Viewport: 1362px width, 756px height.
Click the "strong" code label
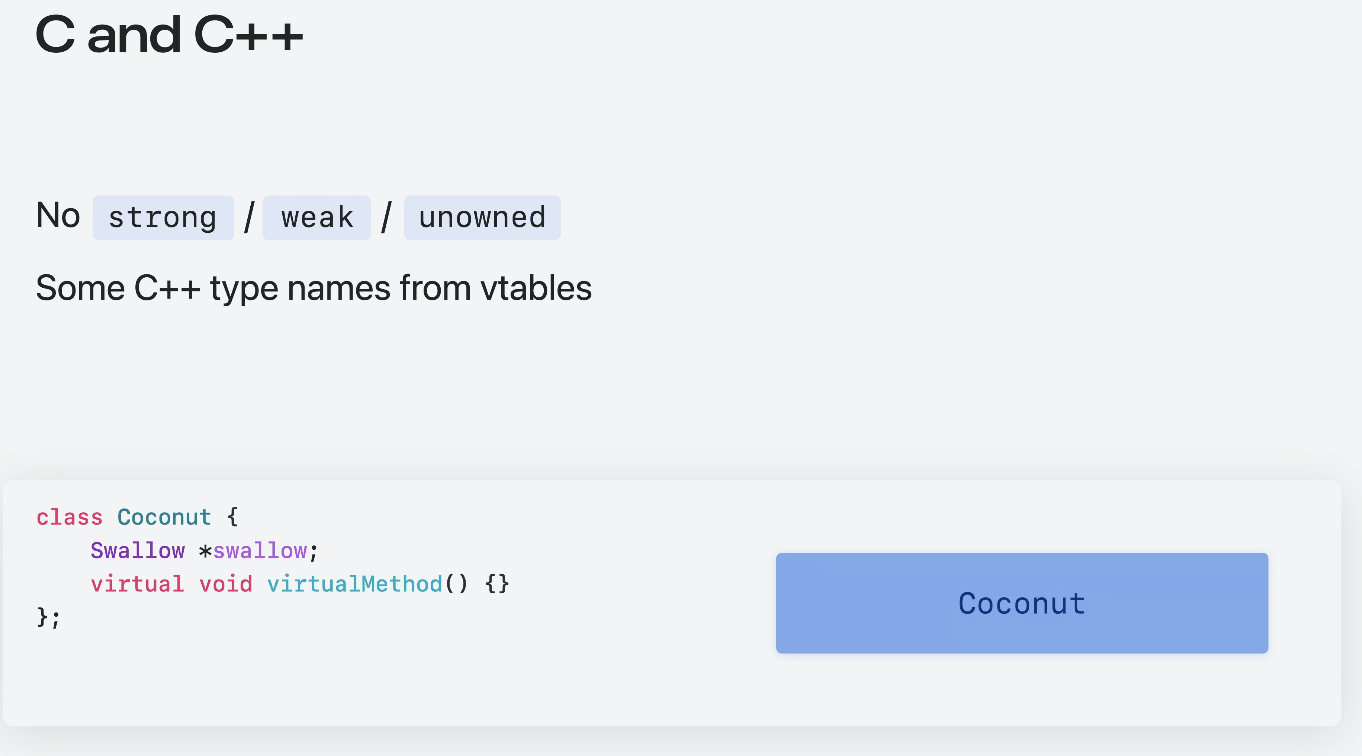tap(162, 218)
